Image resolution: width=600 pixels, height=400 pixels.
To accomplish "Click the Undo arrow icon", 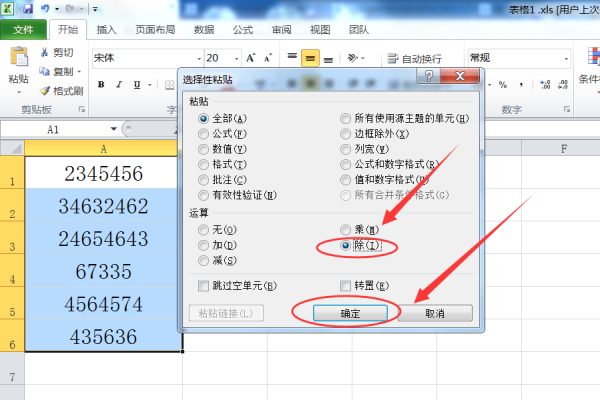I will 45,8.
